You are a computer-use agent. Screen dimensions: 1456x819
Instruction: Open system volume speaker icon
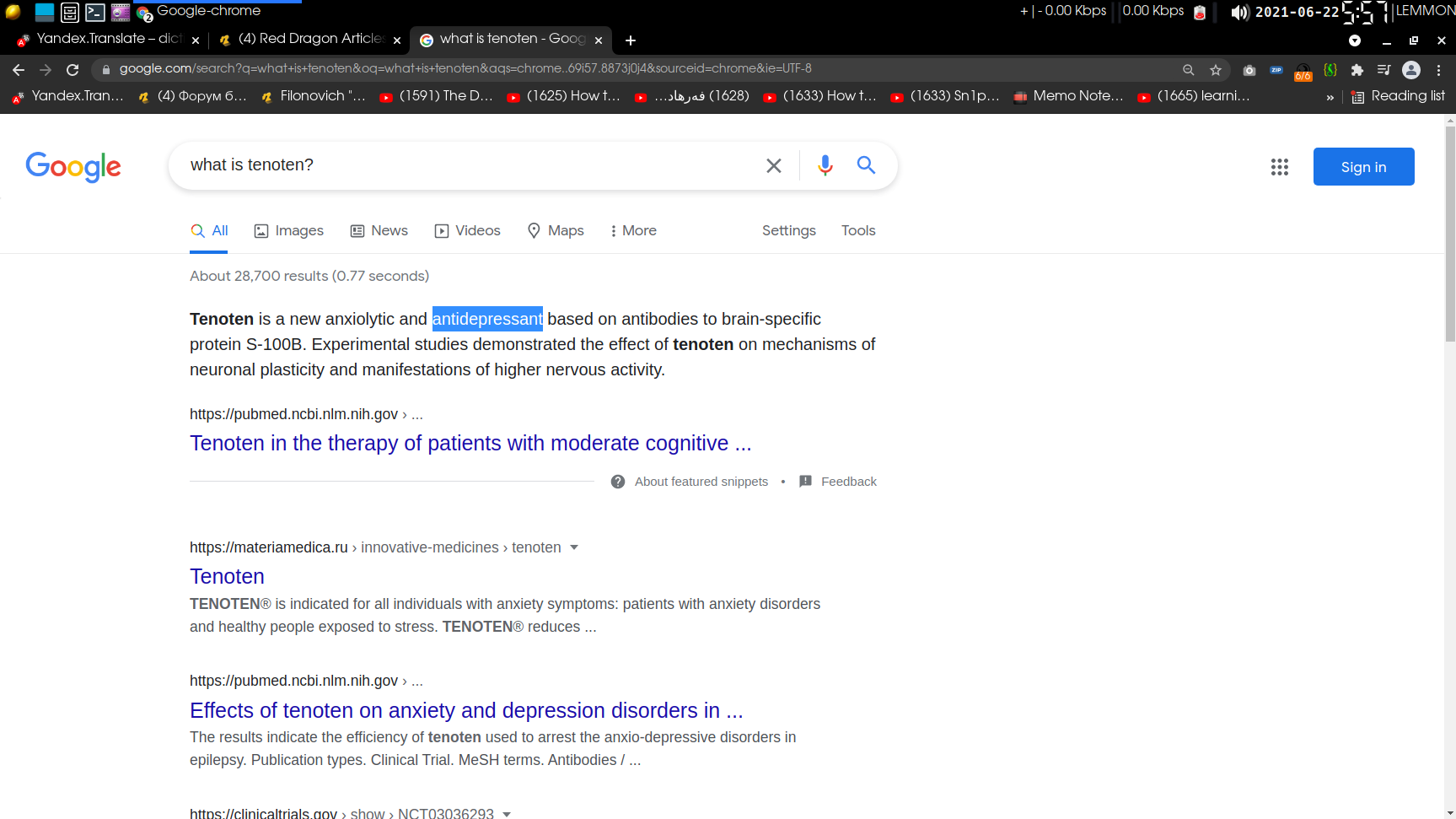coord(1238,13)
